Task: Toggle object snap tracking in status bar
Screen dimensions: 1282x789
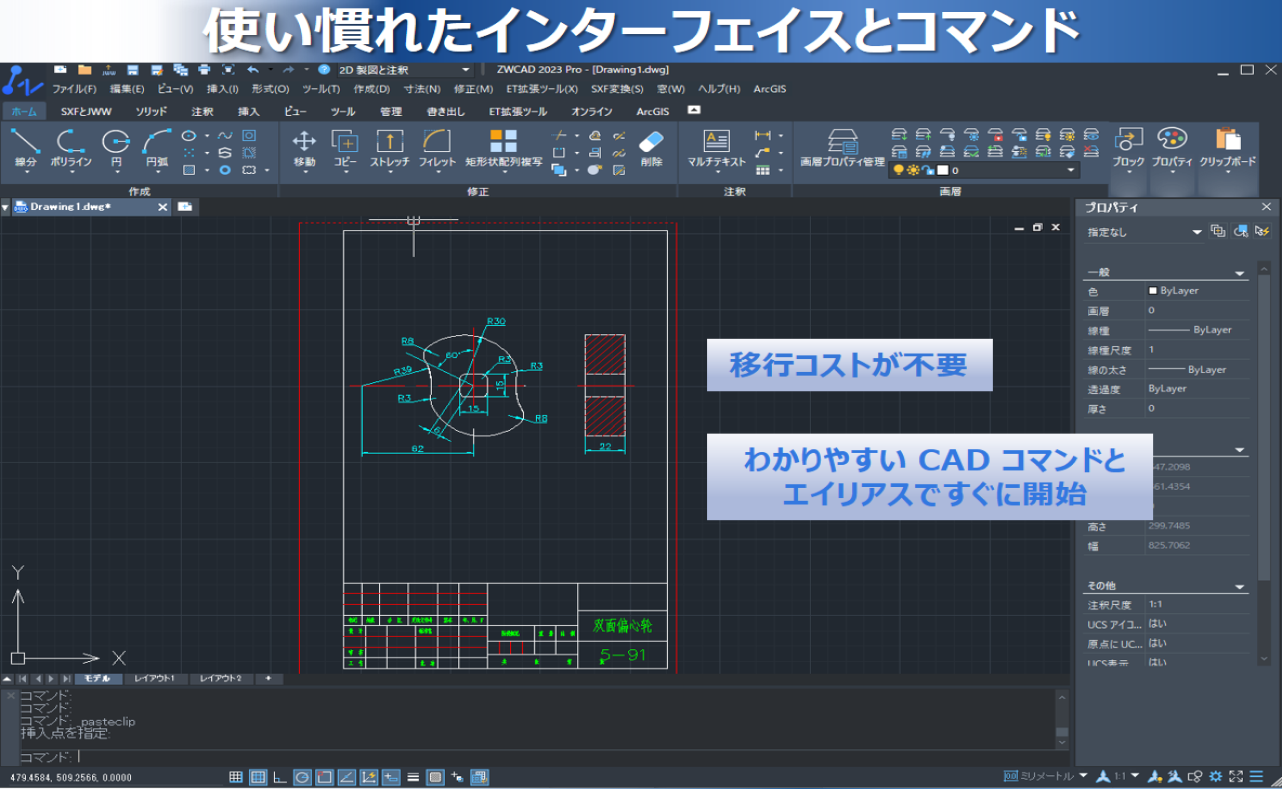Action: (346, 776)
